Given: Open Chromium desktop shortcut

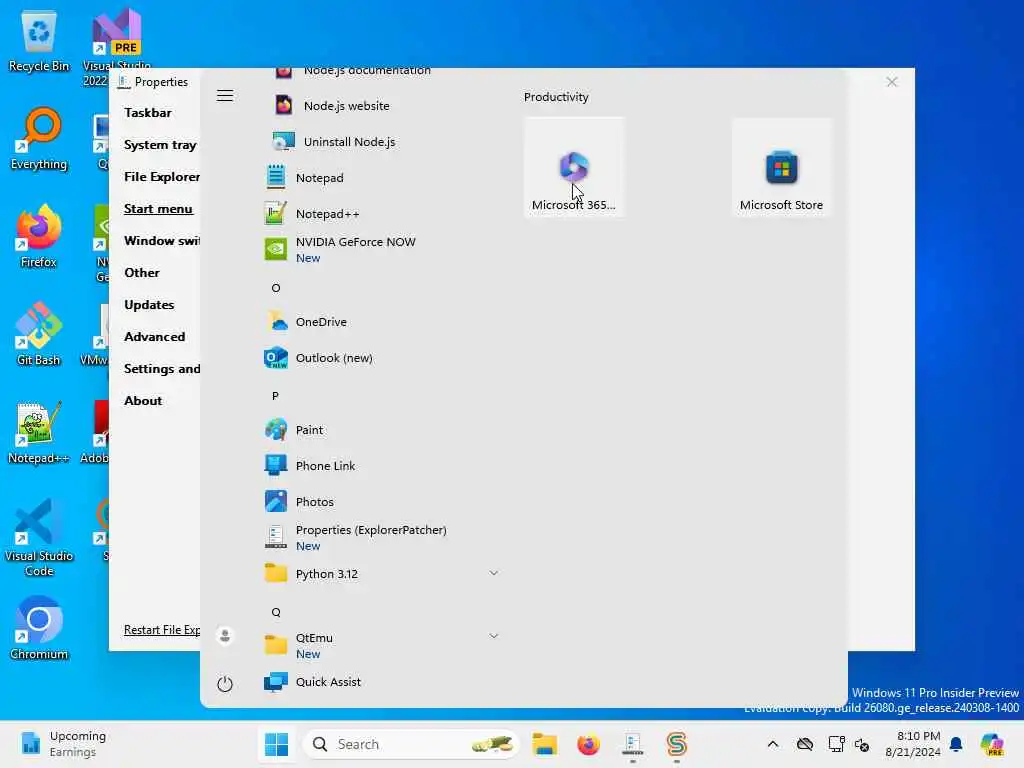Looking at the screenshot, I should tap(39, 628).
